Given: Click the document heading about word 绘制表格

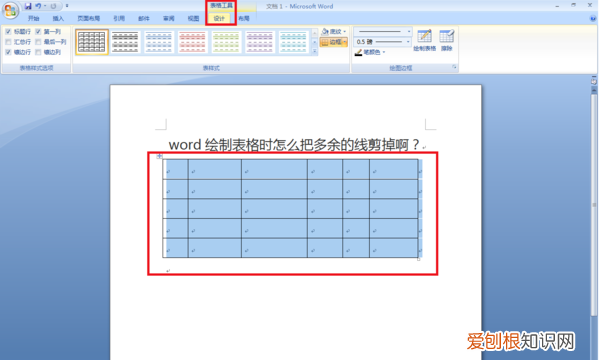Looking at the screenshot, I should tap(294, 145).
